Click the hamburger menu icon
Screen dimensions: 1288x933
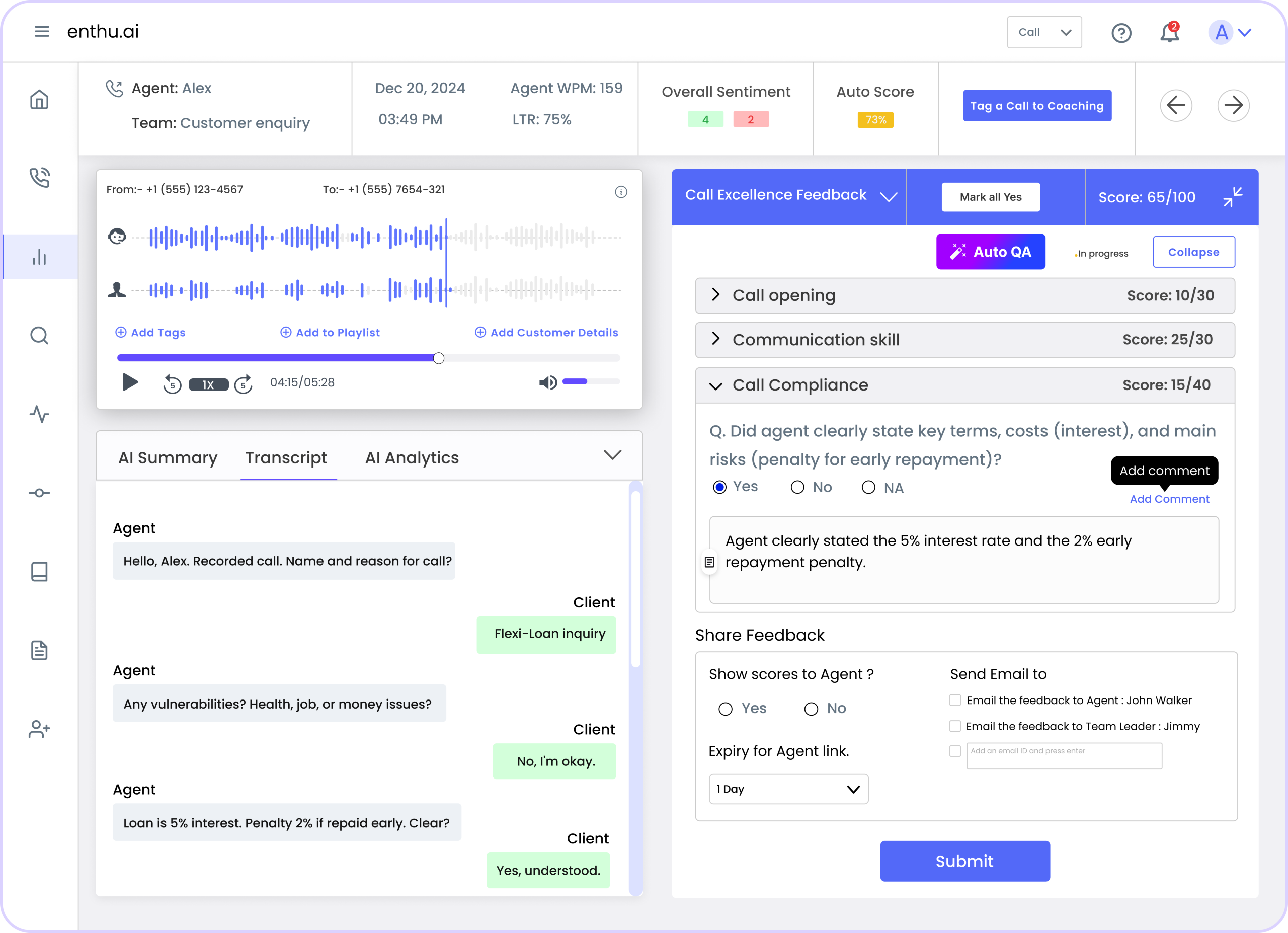coord(42,31)
